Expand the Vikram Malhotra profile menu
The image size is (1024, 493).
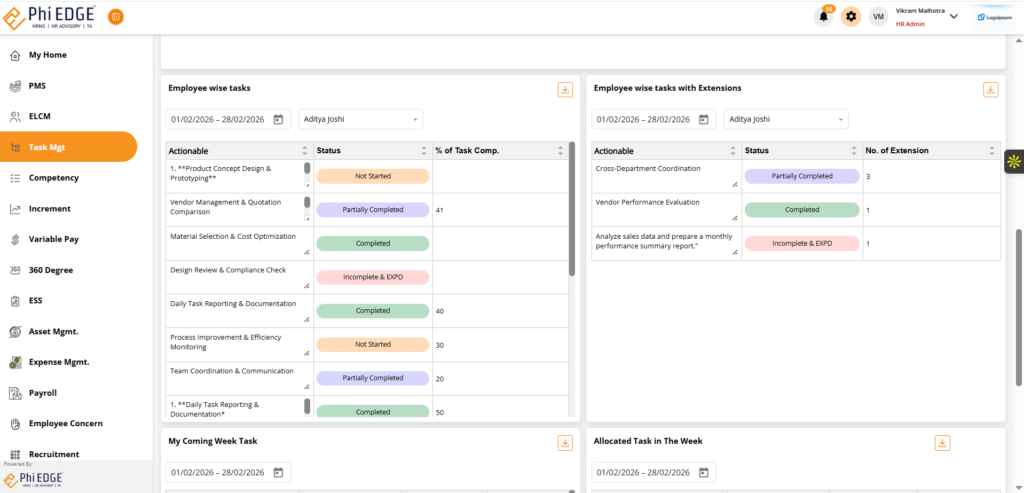953,16
